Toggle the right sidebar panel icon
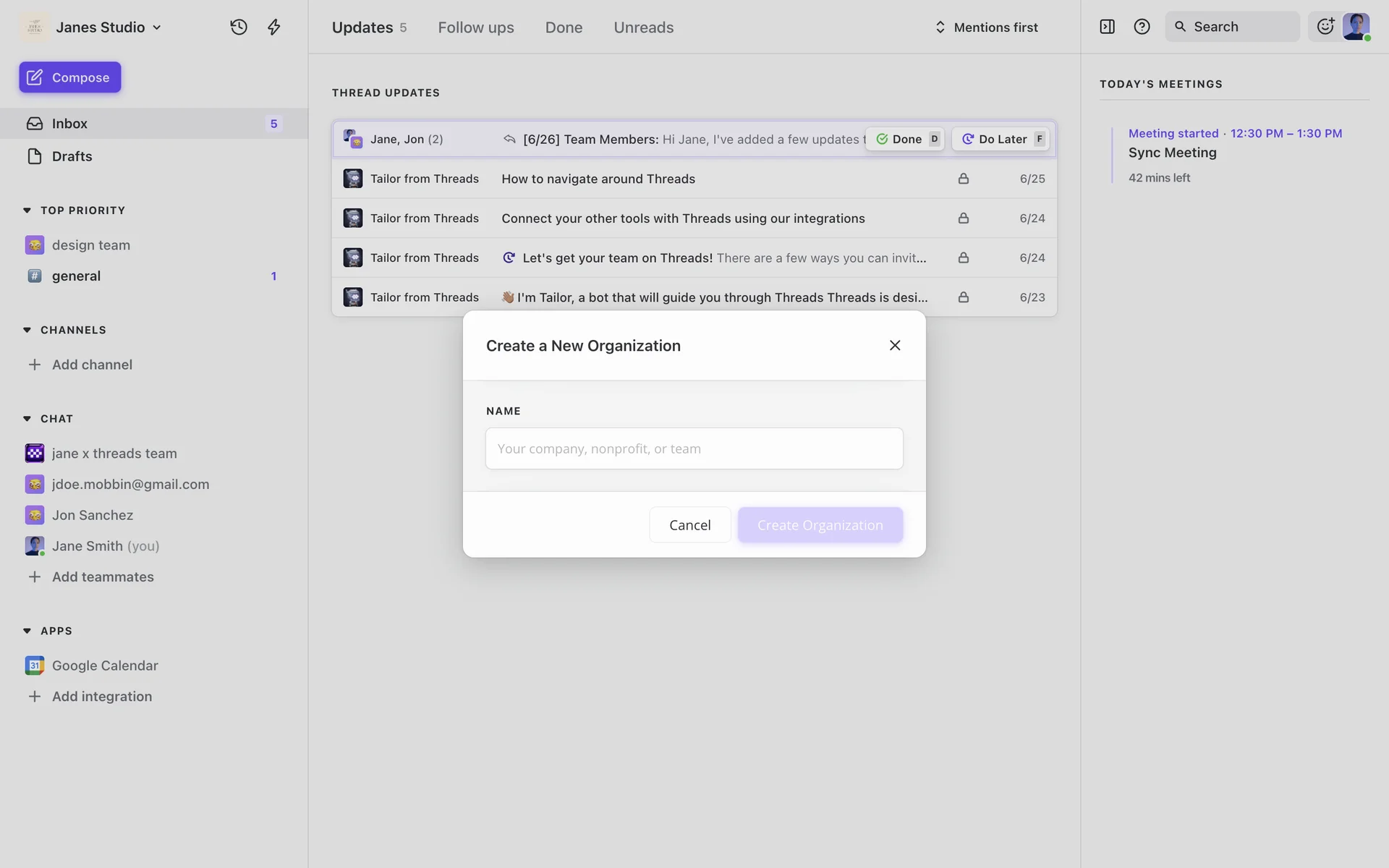This screenshot has height=868, width=1389. (x=1107, y=27)
